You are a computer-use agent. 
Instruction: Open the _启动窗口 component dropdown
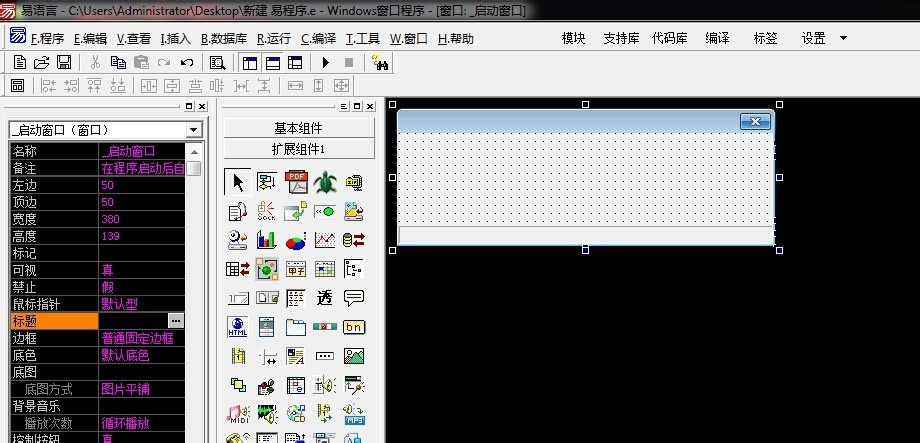tap(193, 130)
